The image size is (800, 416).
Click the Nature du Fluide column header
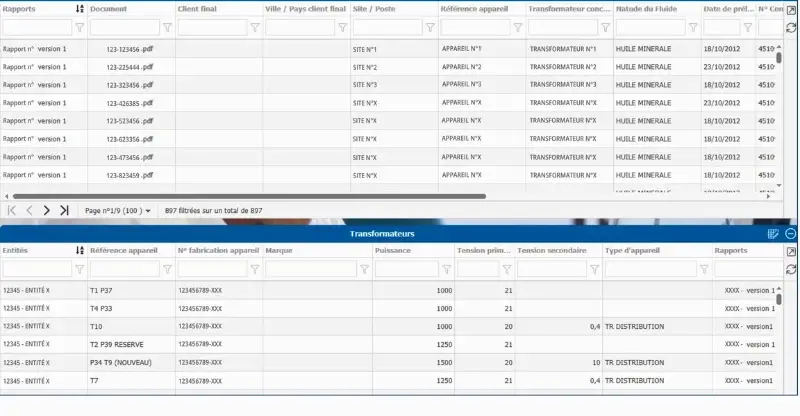pyautogui.click(x=646, y=9)
